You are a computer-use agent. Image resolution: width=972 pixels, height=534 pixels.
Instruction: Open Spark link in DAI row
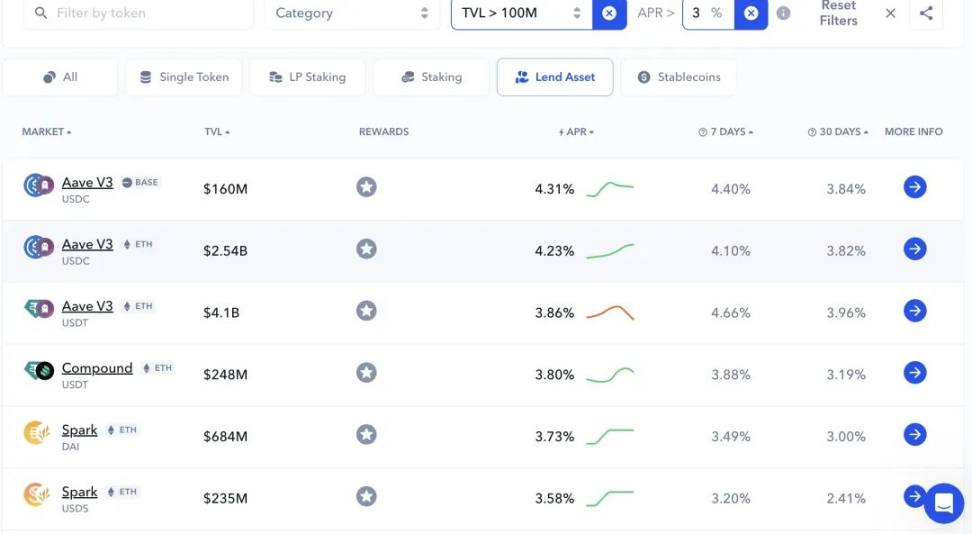point(79,430)
